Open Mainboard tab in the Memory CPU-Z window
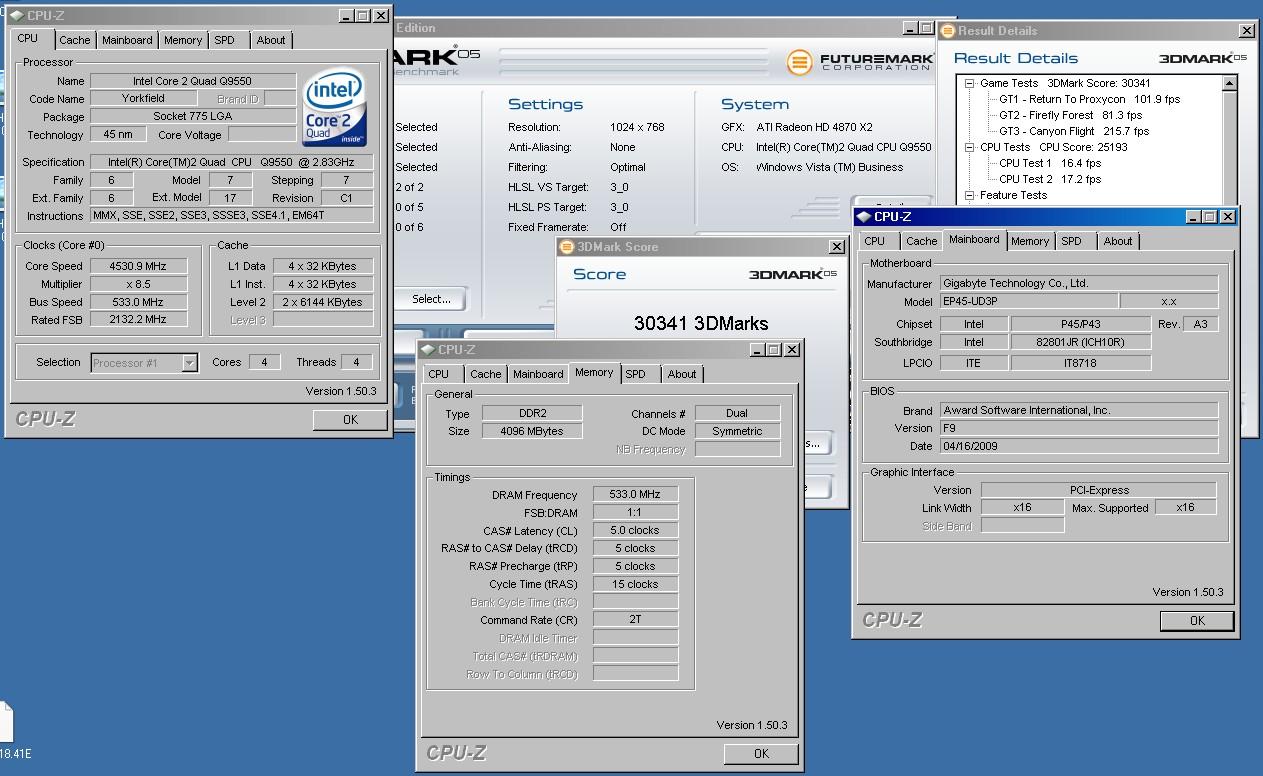1263x776 pixels. [538, 374]
